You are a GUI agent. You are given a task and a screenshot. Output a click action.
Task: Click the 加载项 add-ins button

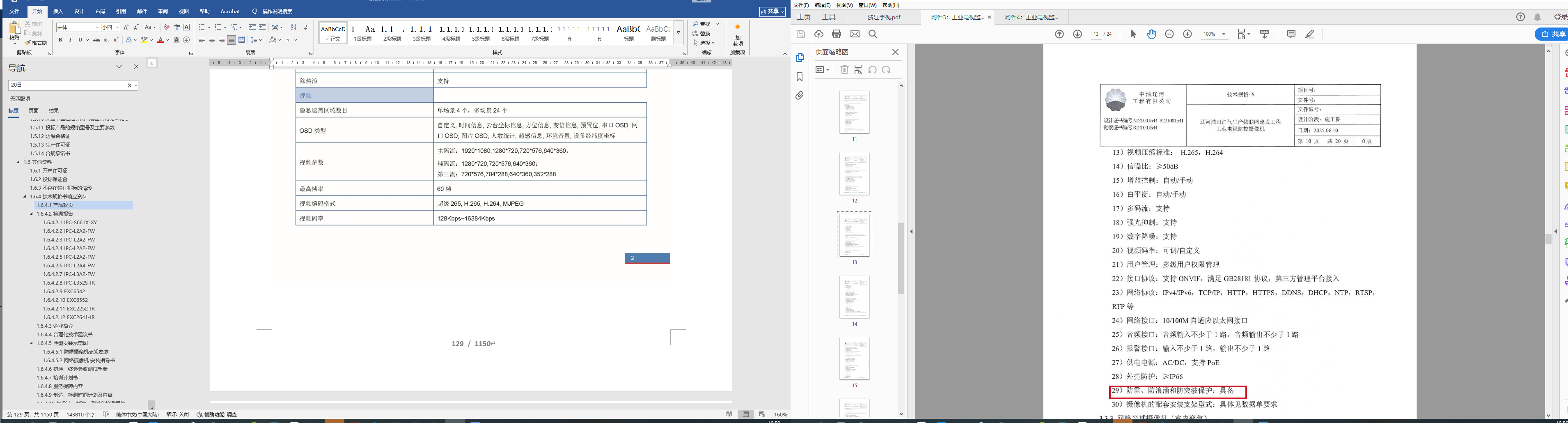coord(738,35)
